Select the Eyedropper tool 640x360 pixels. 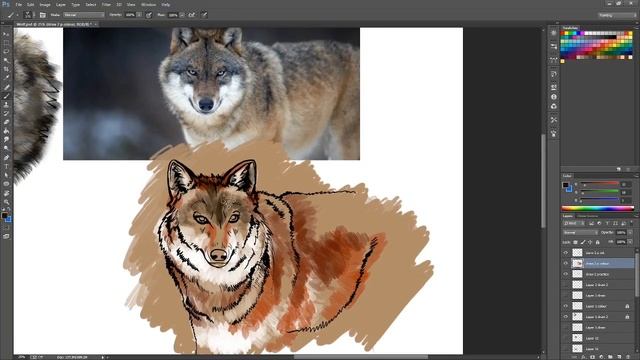(x=6, y=78)
